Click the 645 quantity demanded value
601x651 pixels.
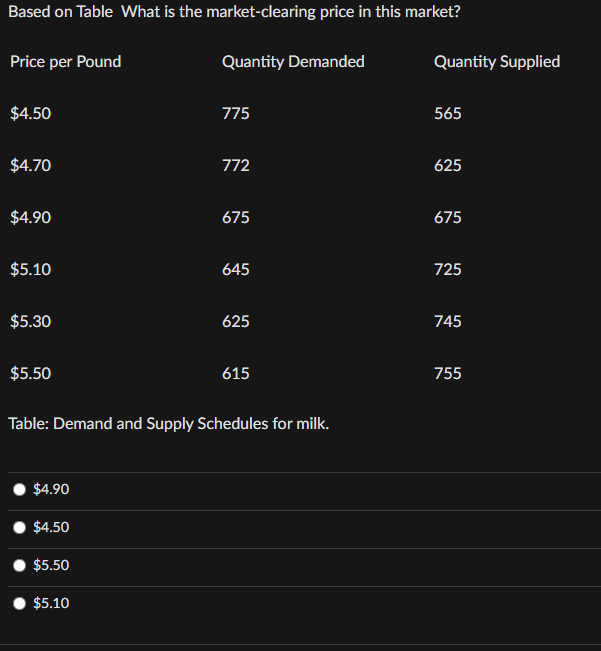point(236,270)
